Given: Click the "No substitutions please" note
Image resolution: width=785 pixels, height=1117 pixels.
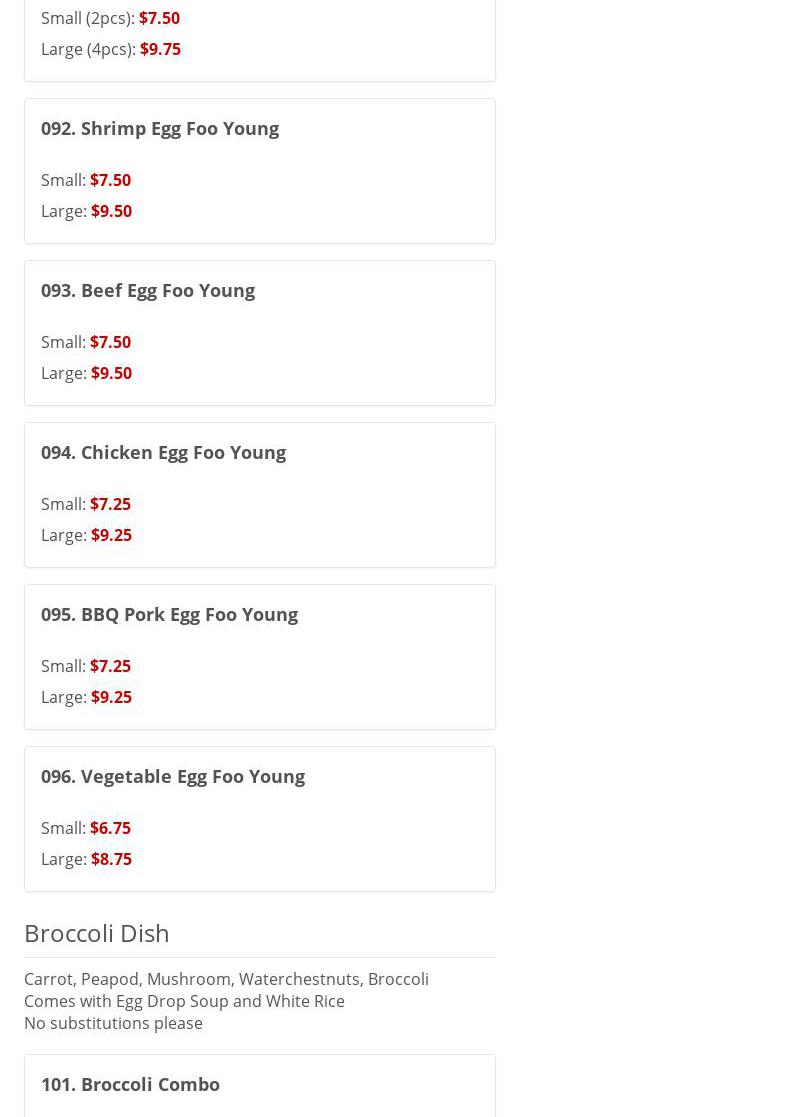Looking at the screenshot, I should coord(113,1023).
